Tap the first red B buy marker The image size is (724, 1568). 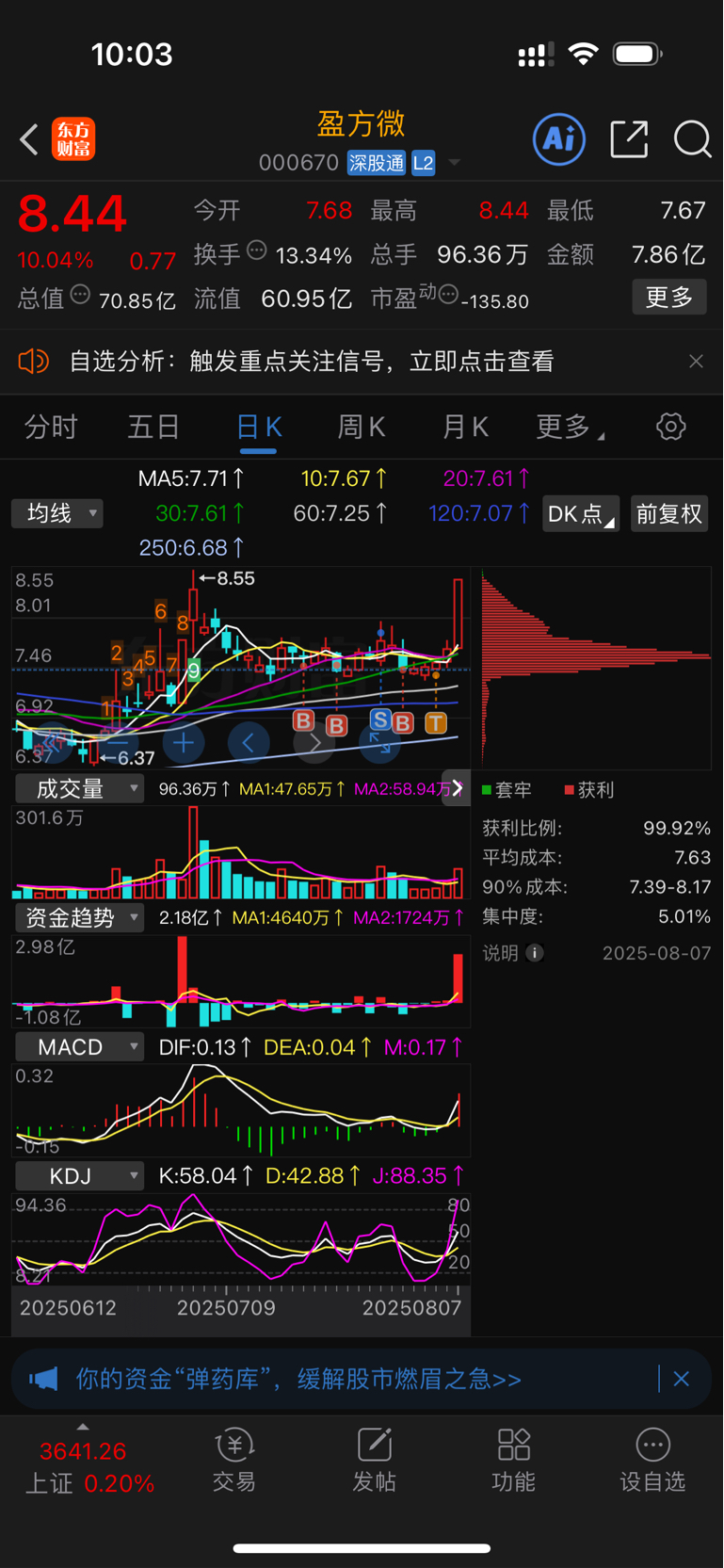pos(303,720)
